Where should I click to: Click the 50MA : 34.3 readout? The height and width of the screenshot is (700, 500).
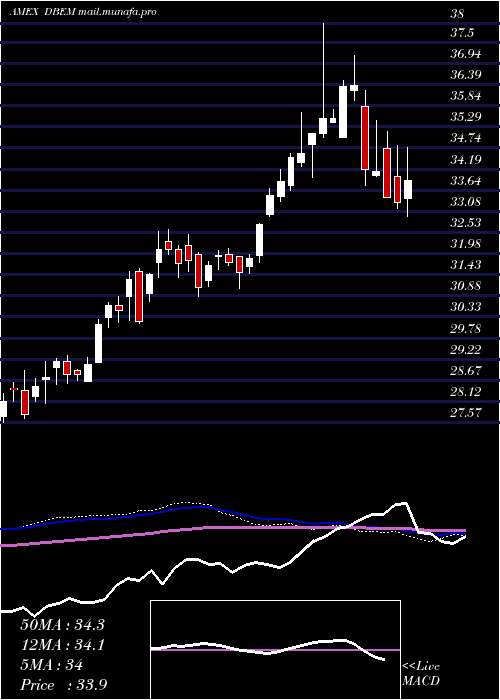point(62,625)
